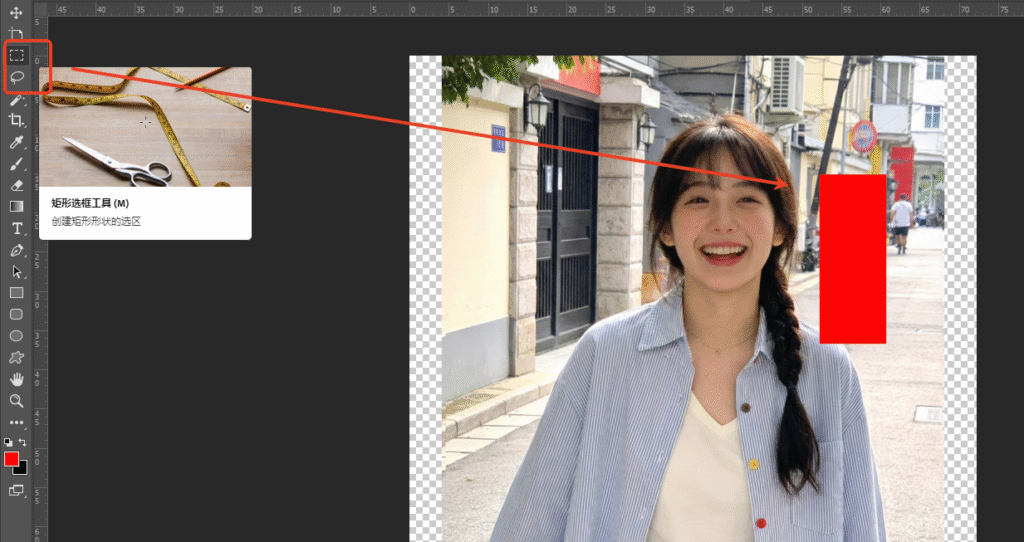The height and width of the screenshot is (542, 1024).
Task: Select the Path Selection arrow tool
Action: [16, 271]
